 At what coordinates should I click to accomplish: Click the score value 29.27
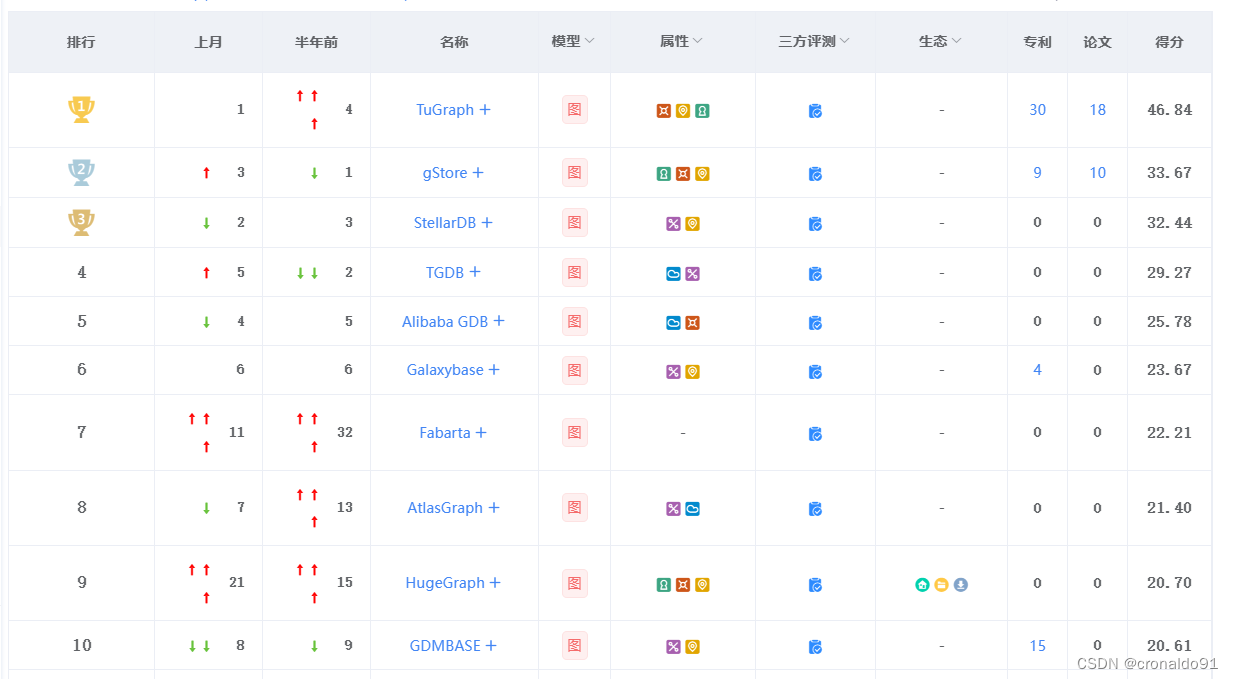[x=1169, y=272]
